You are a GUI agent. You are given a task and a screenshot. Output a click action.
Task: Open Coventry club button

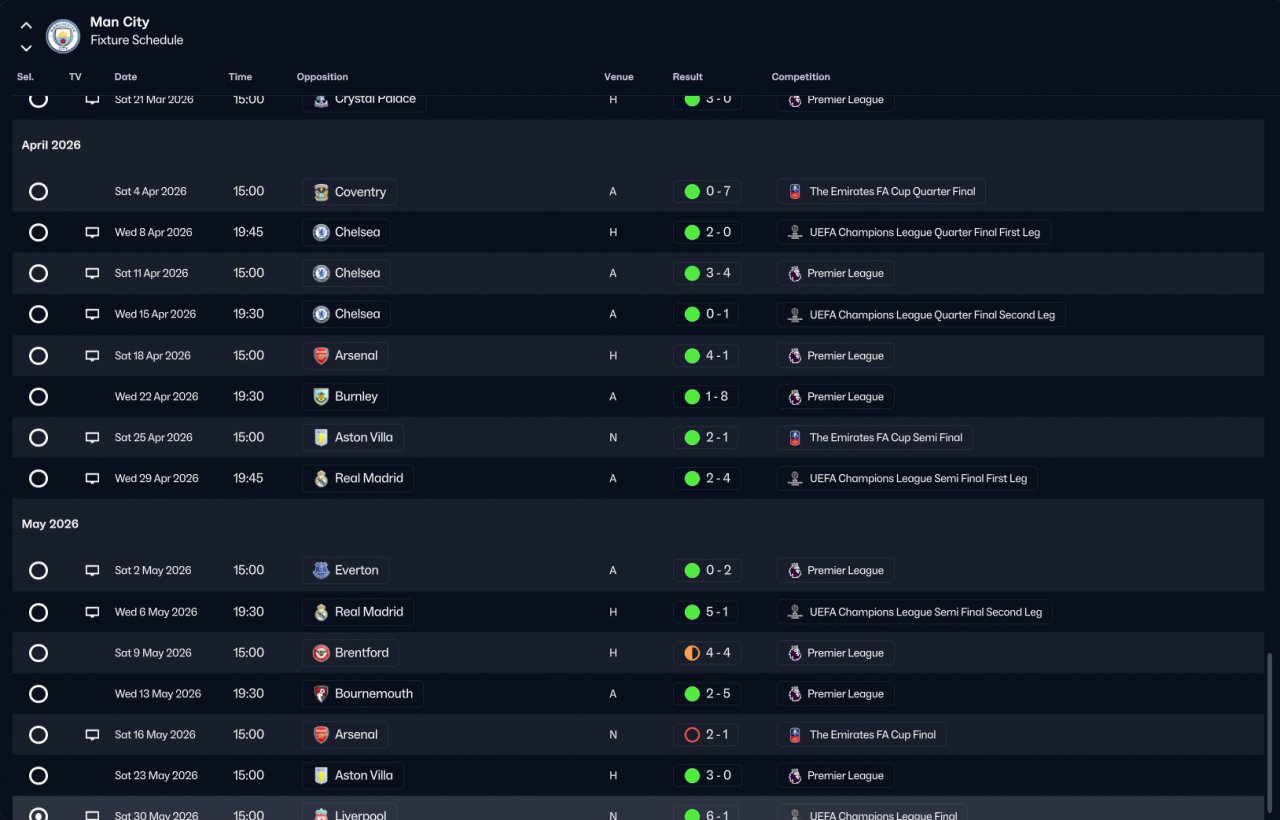tap(349, 192)
